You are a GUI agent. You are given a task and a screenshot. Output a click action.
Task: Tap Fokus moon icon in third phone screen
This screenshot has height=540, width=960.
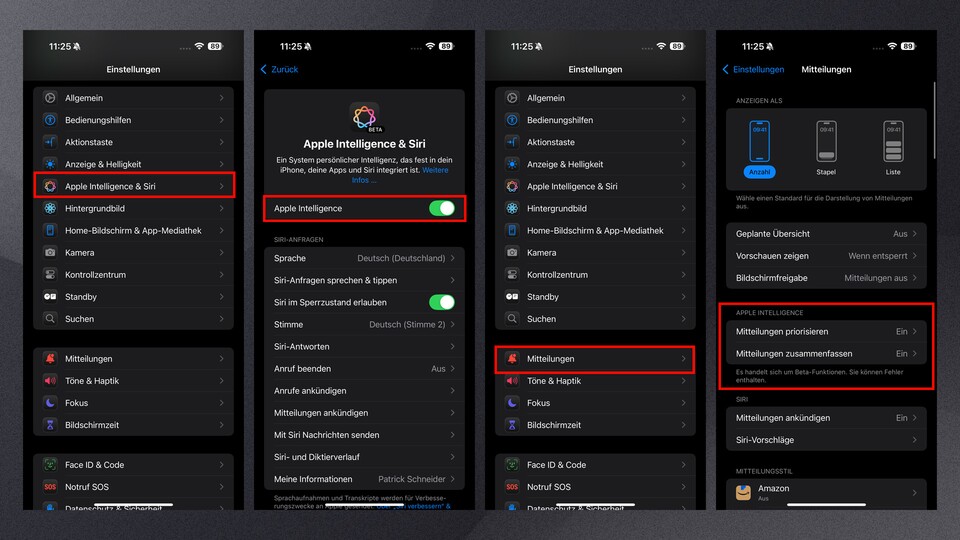coord(512,403)
